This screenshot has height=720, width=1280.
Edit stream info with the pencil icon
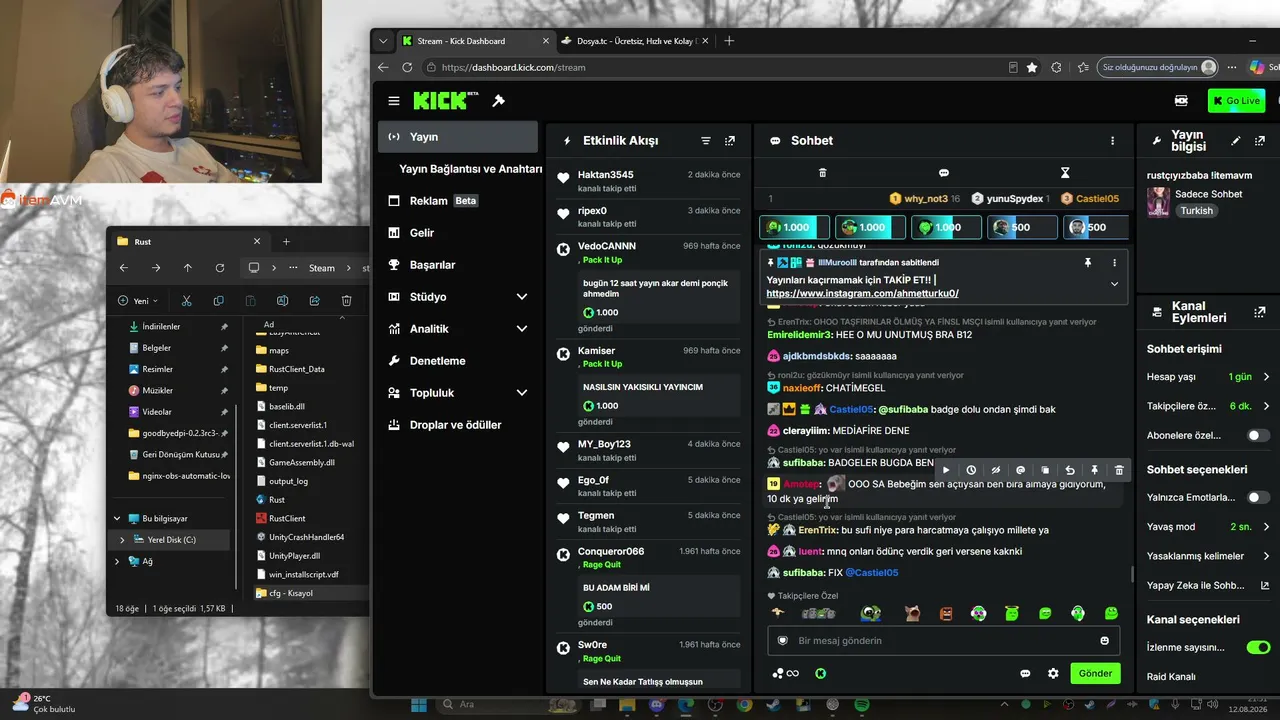[x=1236, y=141]
